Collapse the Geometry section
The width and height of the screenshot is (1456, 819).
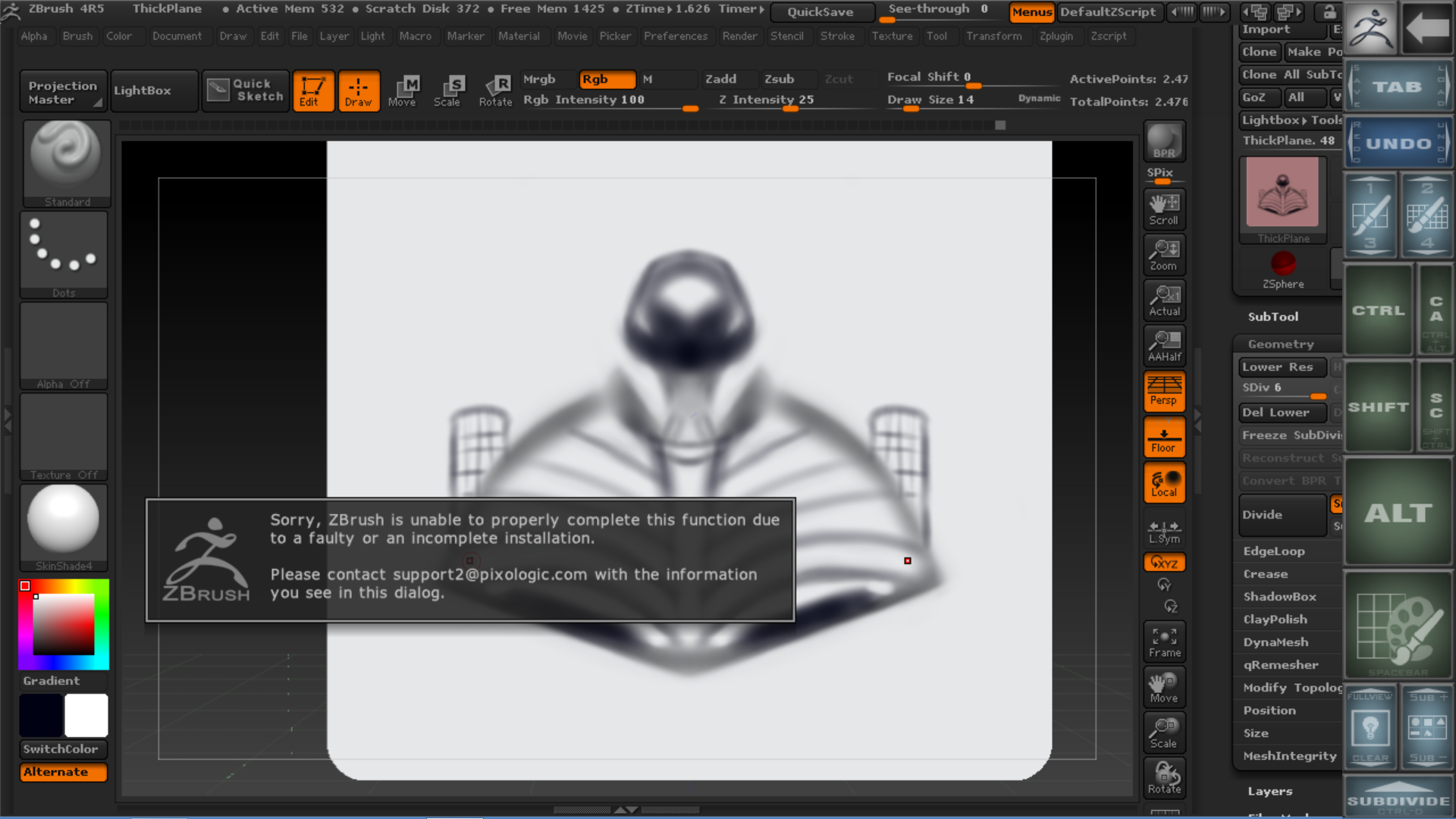(1281, 344)
